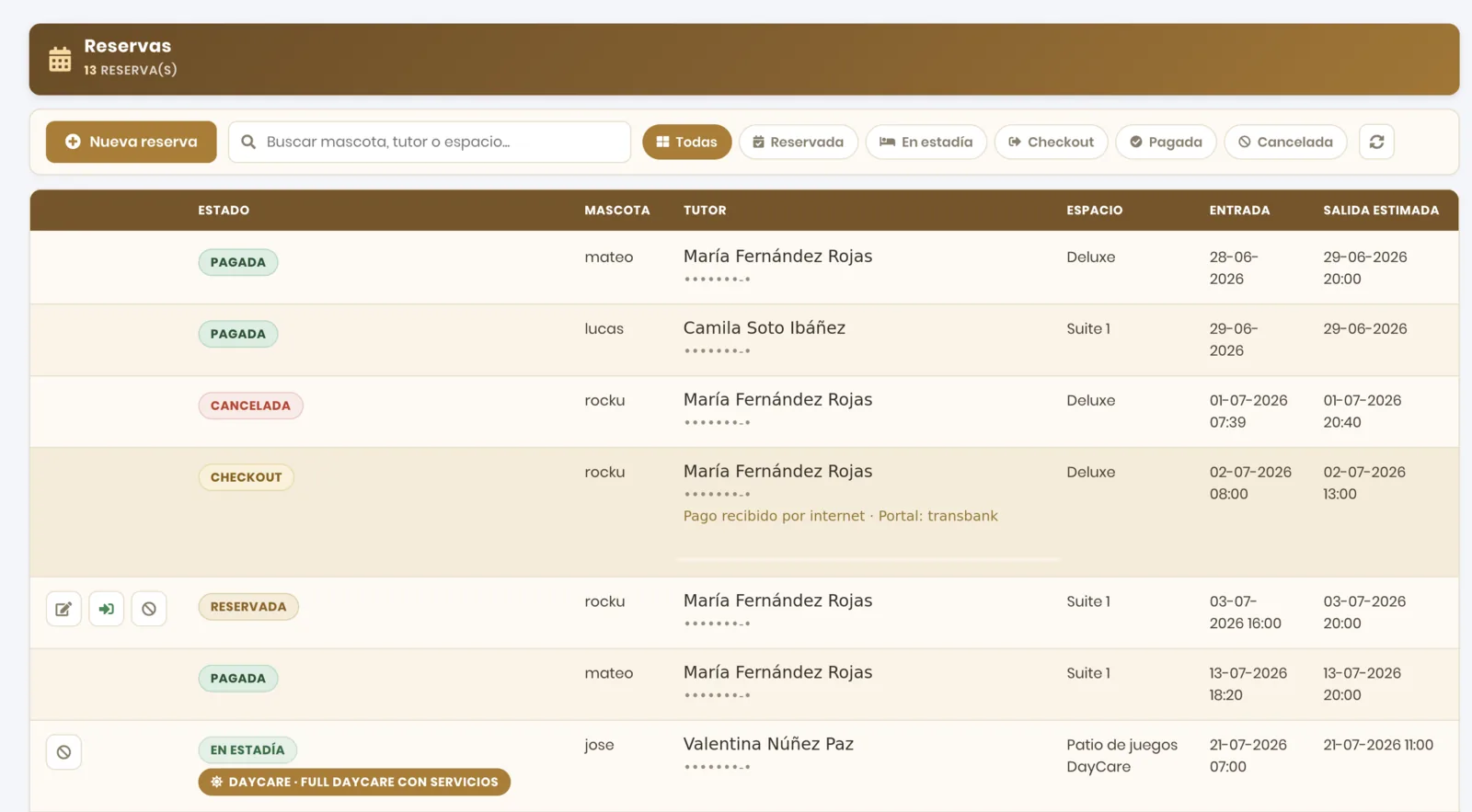The width and height of the screenshot is (1472, 812).
Task: Click the EN ESTADÍA status badge
Action: (x=247, y=750)
